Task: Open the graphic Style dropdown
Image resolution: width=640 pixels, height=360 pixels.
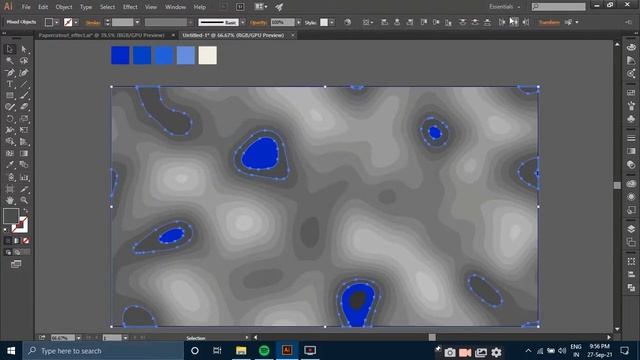Action: tap(331, 22)
